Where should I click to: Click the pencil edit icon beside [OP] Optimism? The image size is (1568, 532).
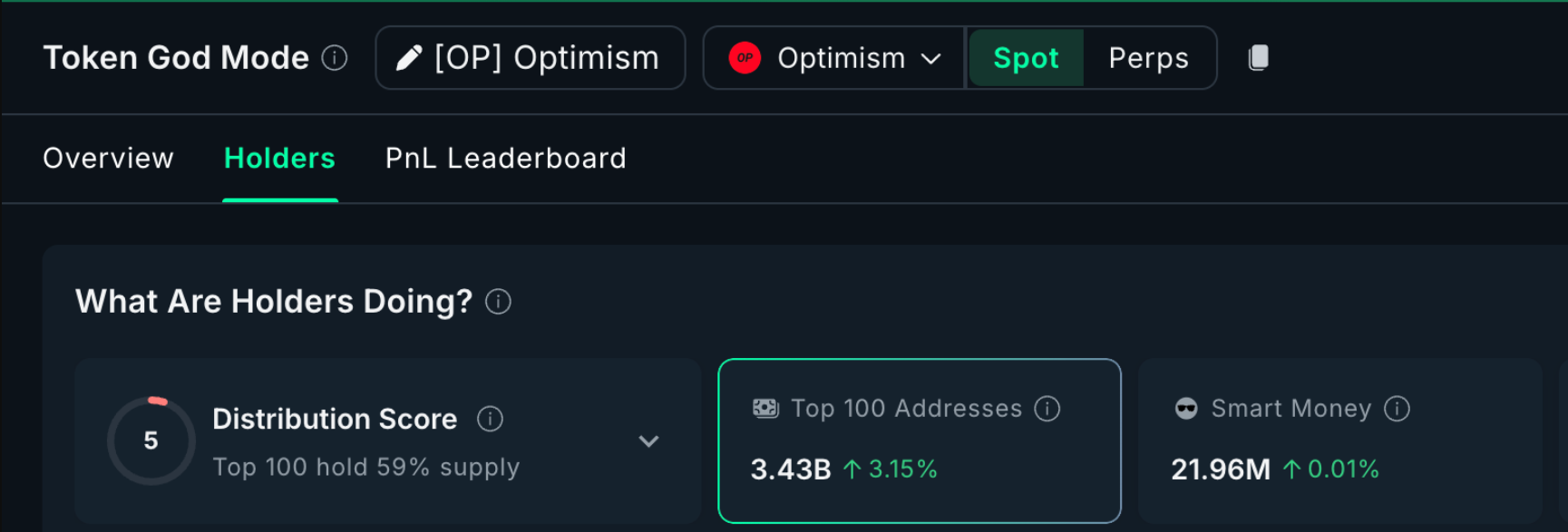[412, 57]
